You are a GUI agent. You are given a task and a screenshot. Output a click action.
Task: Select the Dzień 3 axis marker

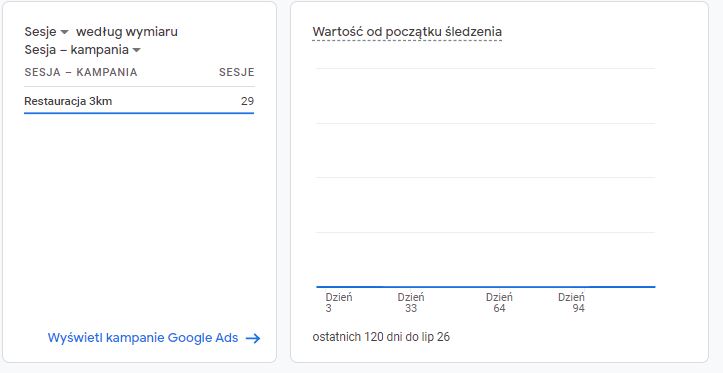(338, 303)
